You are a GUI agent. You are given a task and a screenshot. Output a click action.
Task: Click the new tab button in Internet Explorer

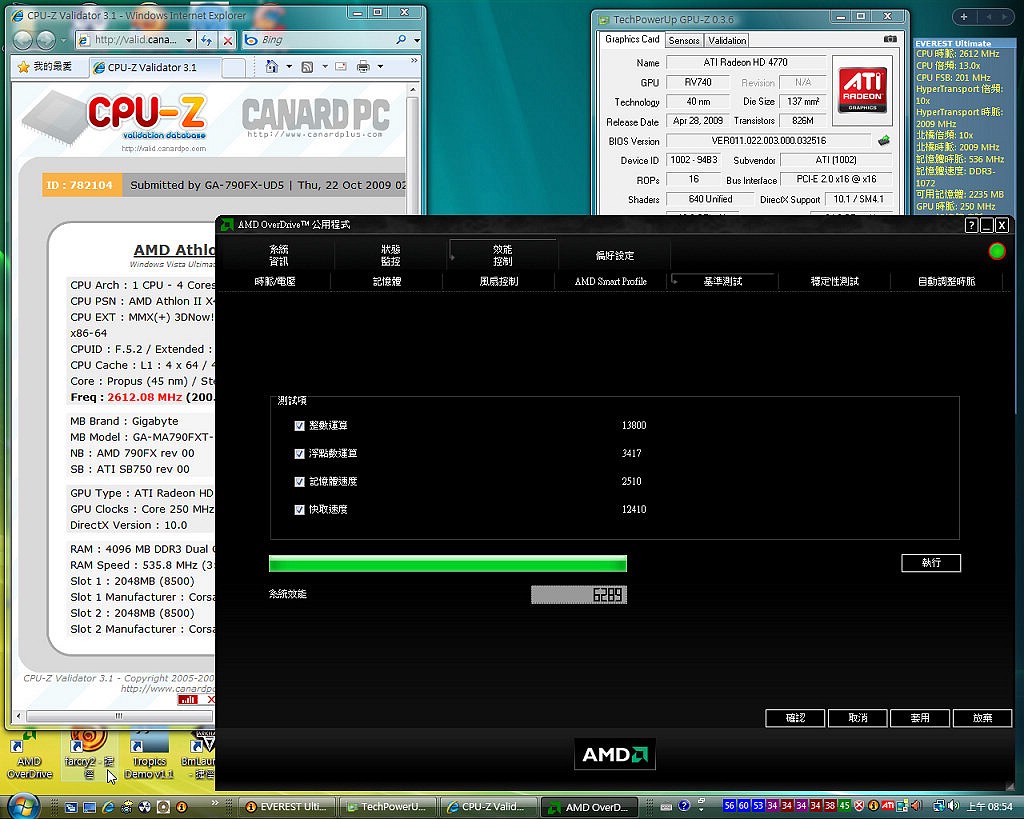tap(234, 67)
